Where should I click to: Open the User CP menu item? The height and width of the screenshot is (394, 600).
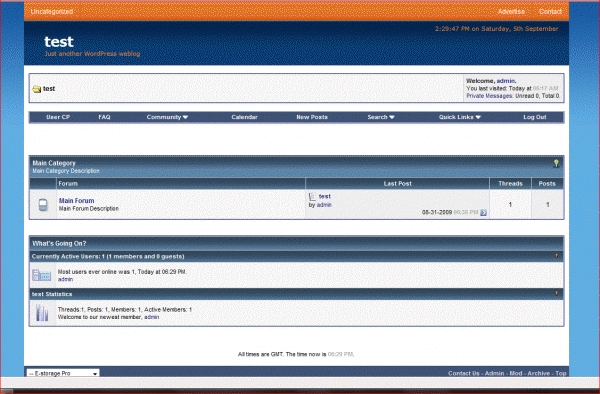click(58, 117)
